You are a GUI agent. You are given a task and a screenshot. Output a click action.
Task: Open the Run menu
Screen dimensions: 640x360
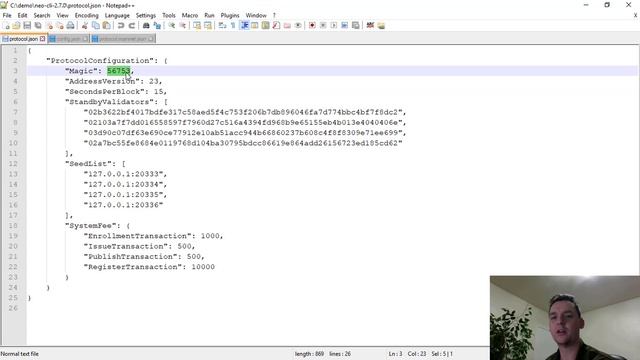pos(209,15)
